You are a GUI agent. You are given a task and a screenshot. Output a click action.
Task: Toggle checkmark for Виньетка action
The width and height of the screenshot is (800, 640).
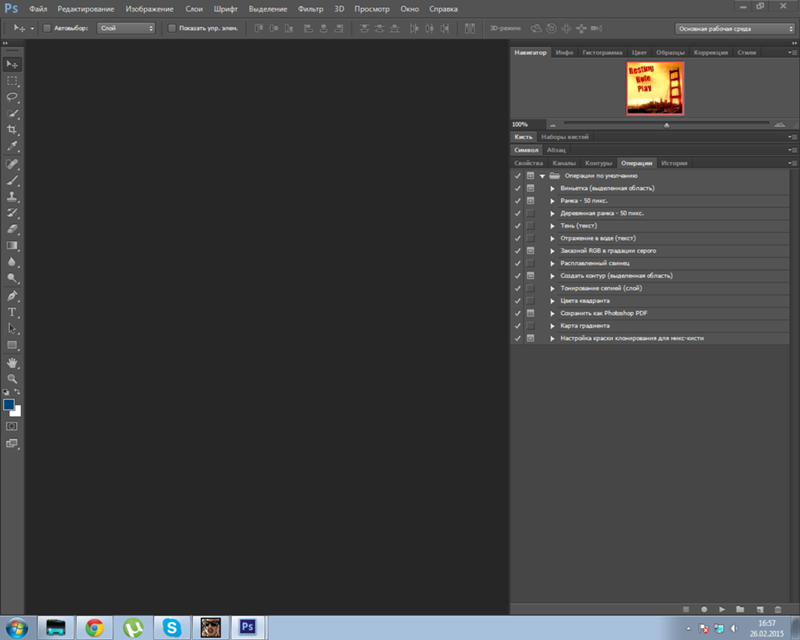coord(517,188)
